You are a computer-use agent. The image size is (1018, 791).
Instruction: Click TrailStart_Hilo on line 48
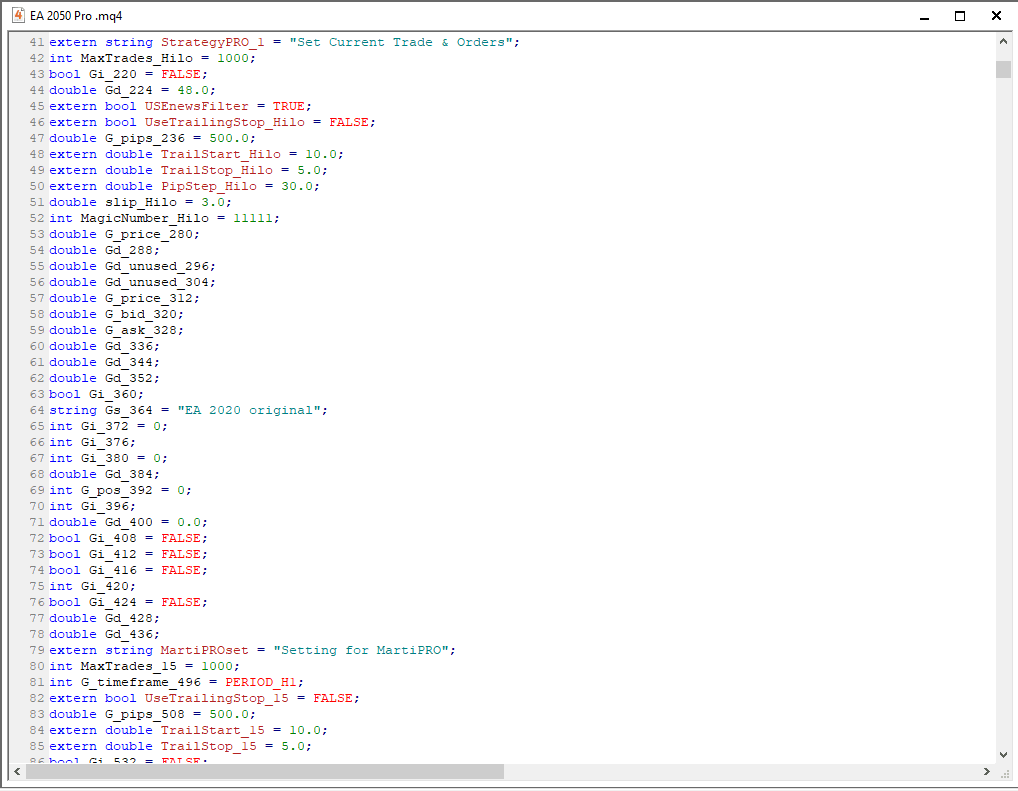[221, 155]
